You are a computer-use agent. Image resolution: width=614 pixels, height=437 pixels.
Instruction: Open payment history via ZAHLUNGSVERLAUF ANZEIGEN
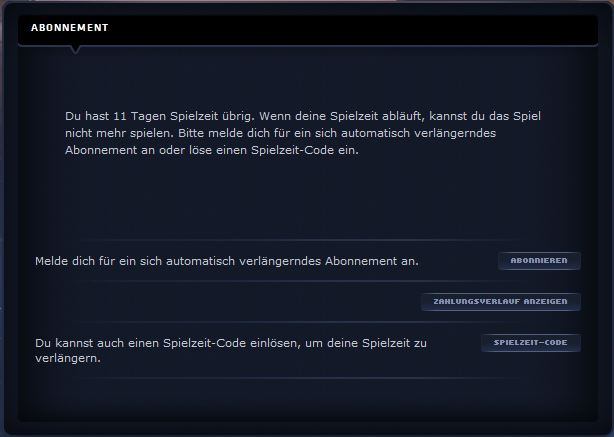coord(500,302)
